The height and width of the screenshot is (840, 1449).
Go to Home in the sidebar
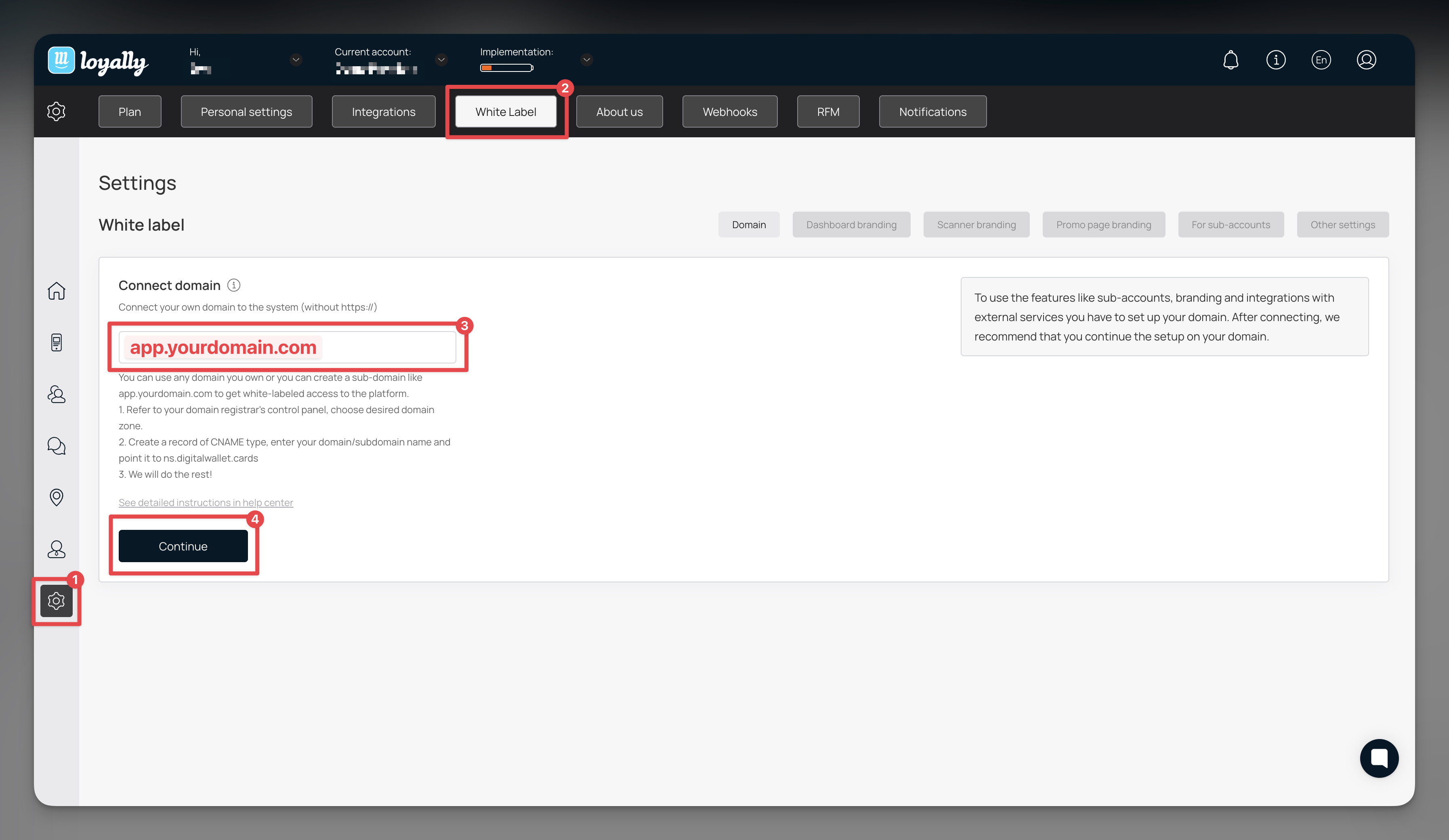tap(57, 291)
